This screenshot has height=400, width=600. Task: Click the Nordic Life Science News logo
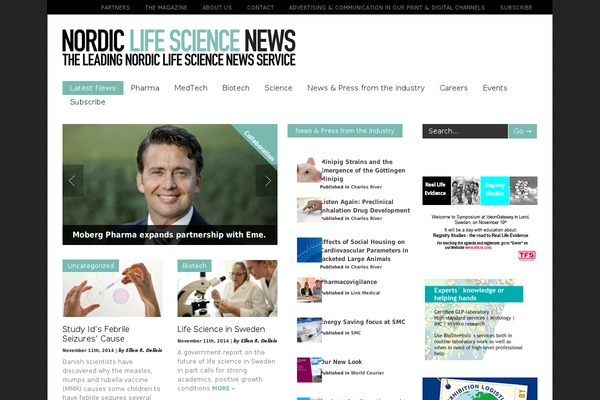[179, 47]
